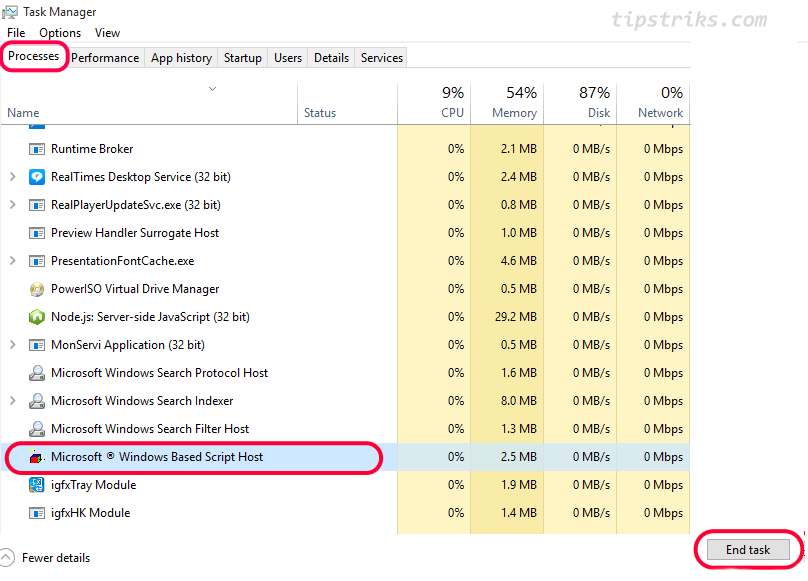808x581 pixels.
Task: Sort processes by Disk column
Action: coord(580,103)
